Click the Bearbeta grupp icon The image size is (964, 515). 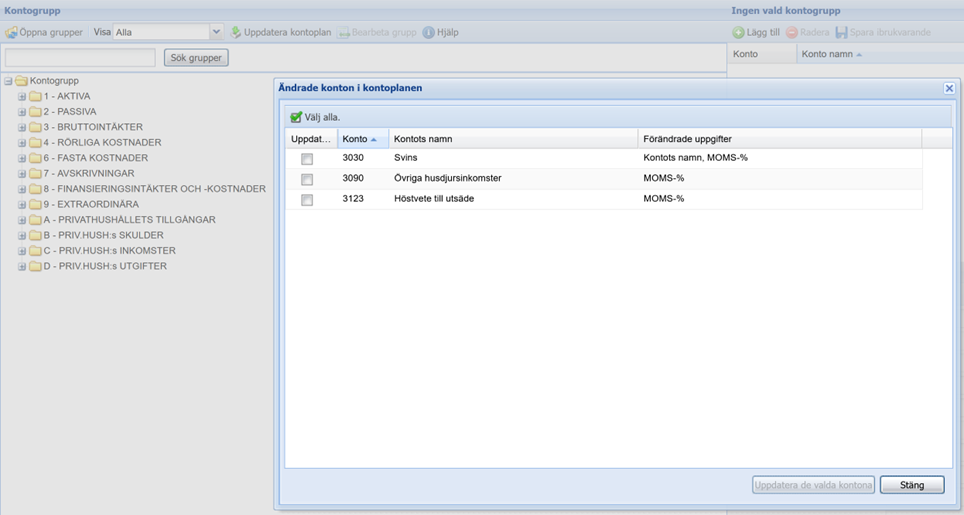tap(344, 33)
